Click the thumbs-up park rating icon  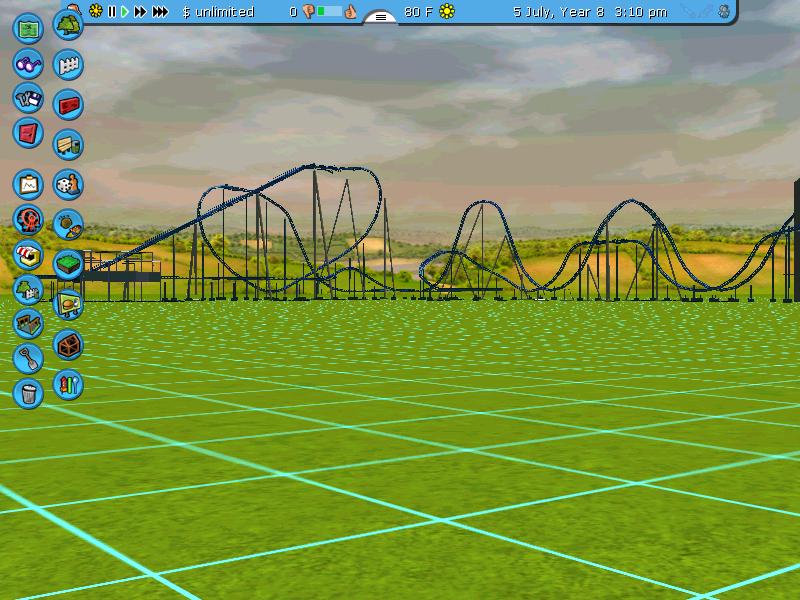click(350, 11)
